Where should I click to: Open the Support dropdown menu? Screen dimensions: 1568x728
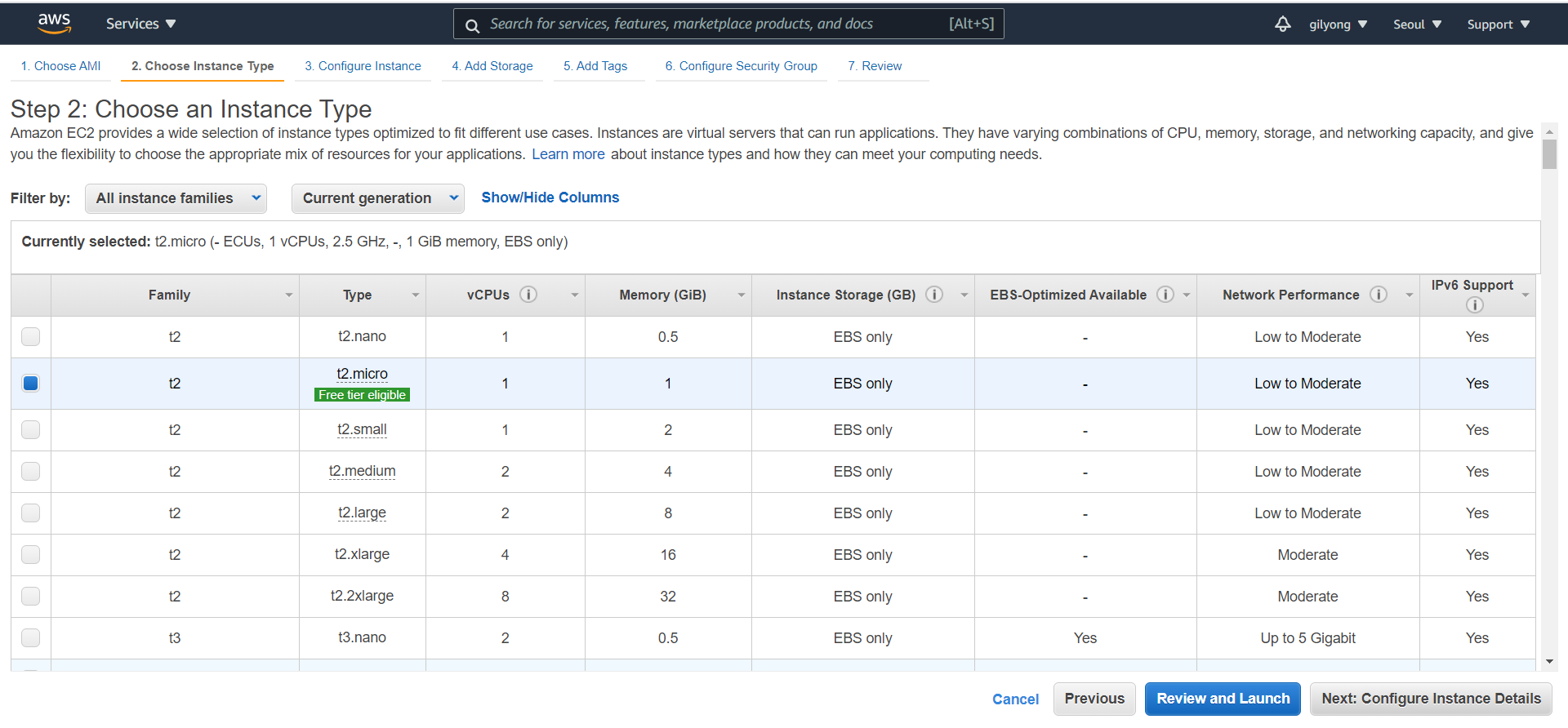[x=1498, y=24]
